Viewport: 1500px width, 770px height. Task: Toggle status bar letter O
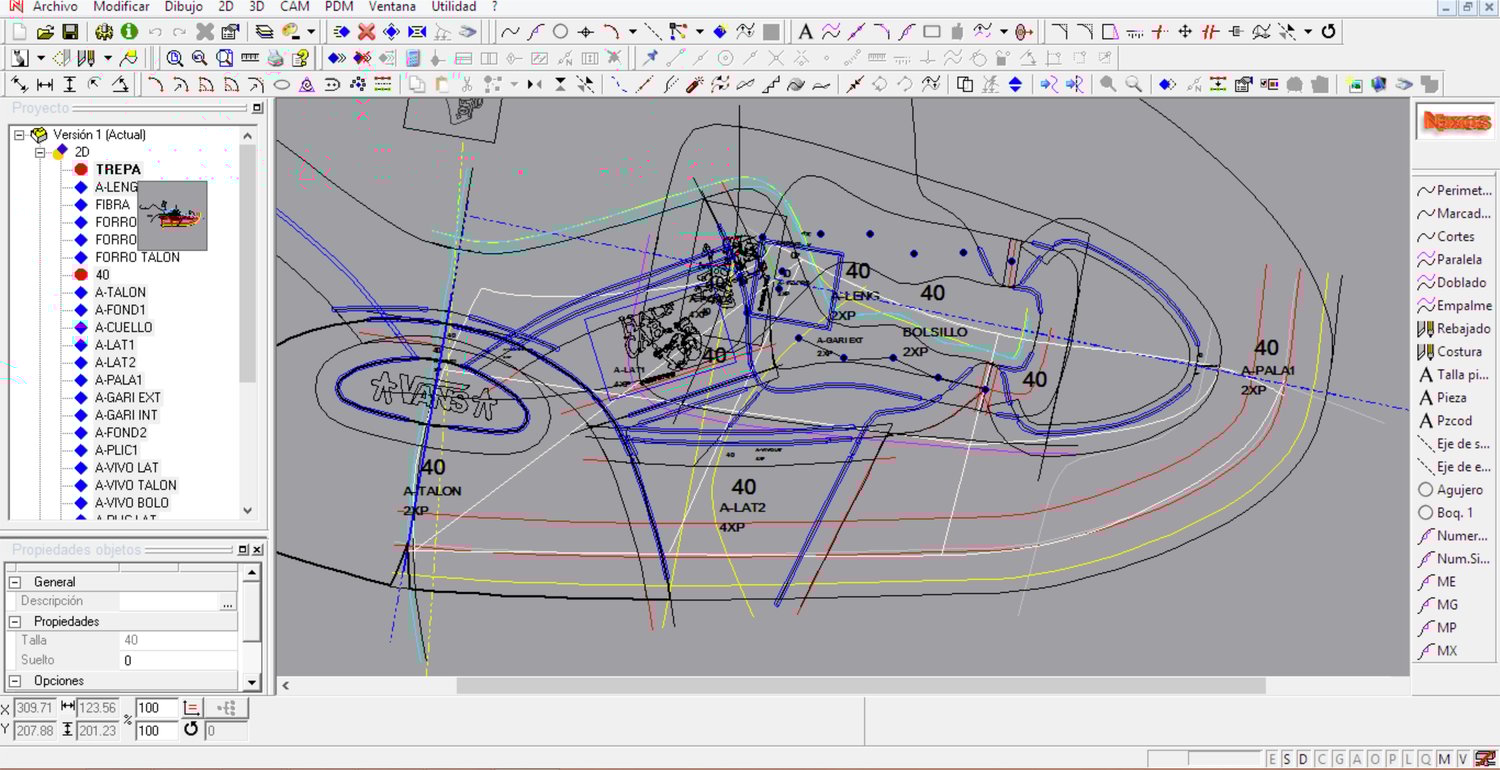1373,759
